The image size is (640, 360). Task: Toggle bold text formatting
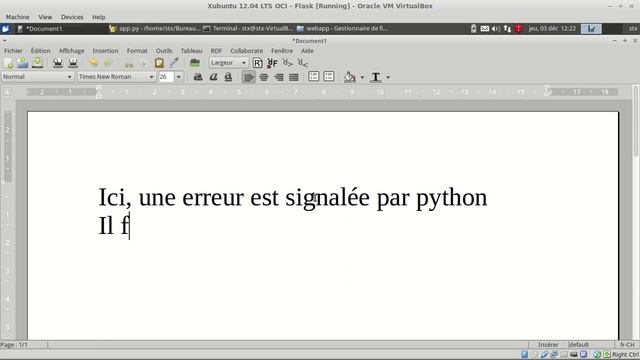coord(198,77)
